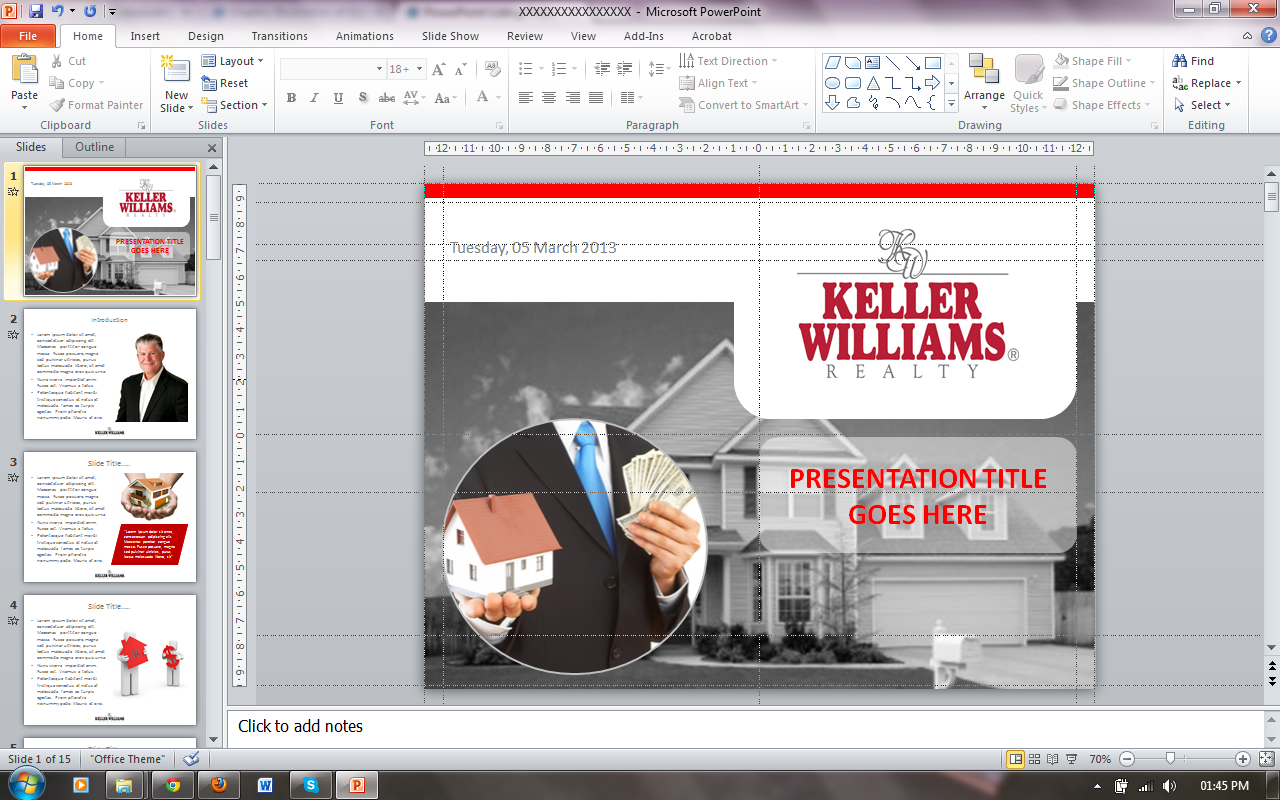Set Align Text Right
Viewport: 1280px width, 800px height.
[x=573, y=98]
